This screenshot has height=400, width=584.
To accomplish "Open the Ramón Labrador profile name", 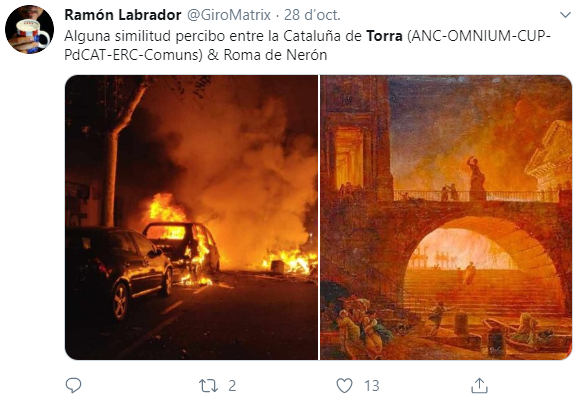I will tap(123, 15).
